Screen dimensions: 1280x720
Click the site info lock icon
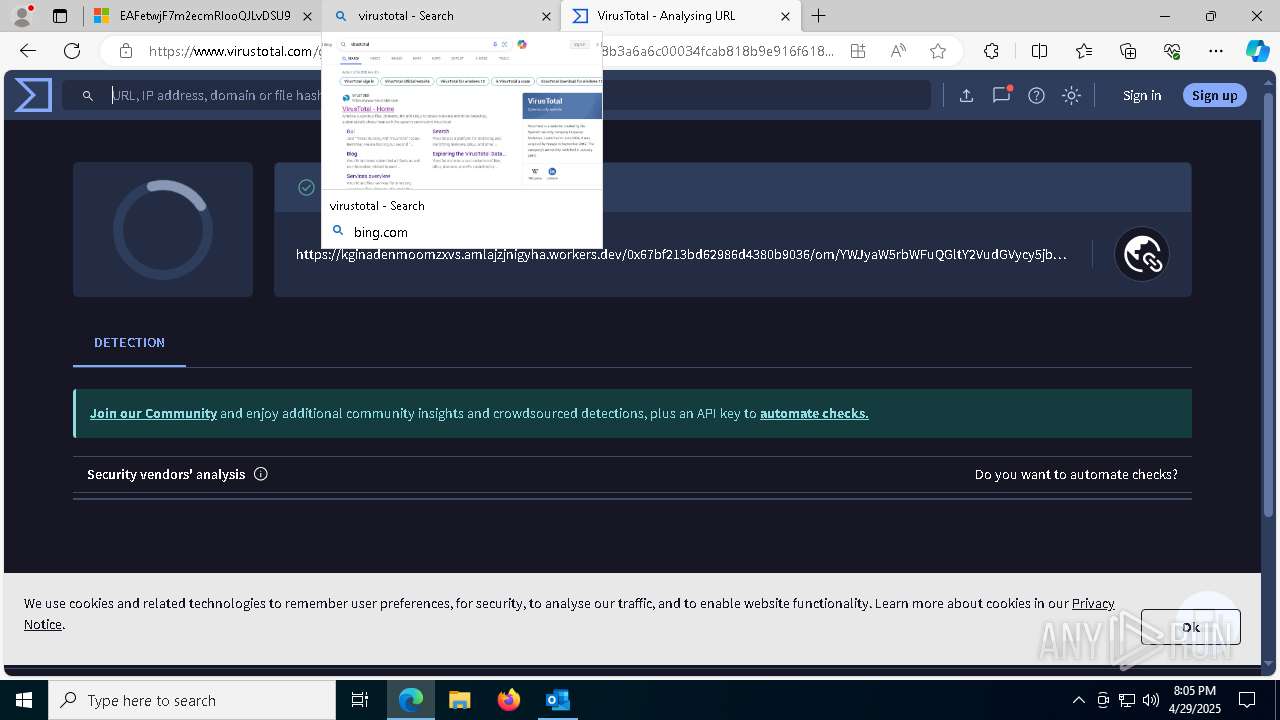click(x=125, y=51)
